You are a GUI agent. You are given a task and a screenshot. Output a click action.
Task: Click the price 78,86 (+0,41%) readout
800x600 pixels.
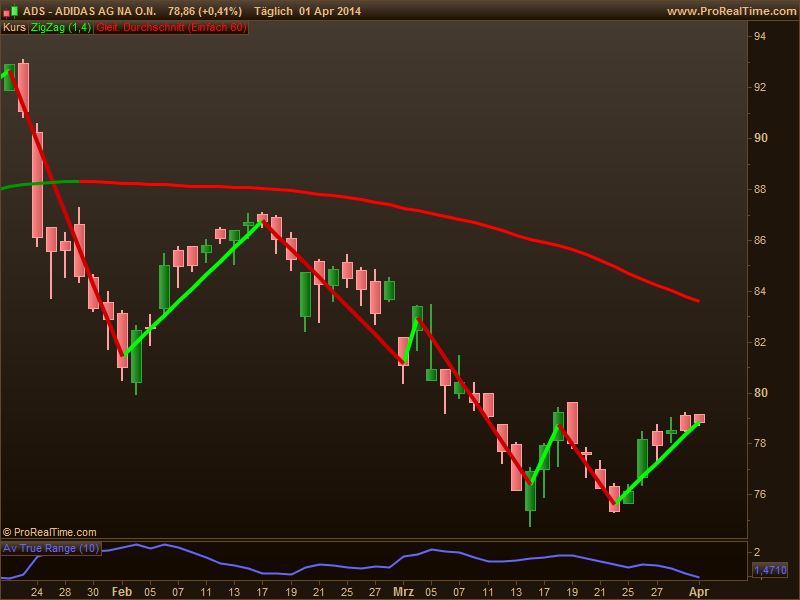[x=205, y=11]
